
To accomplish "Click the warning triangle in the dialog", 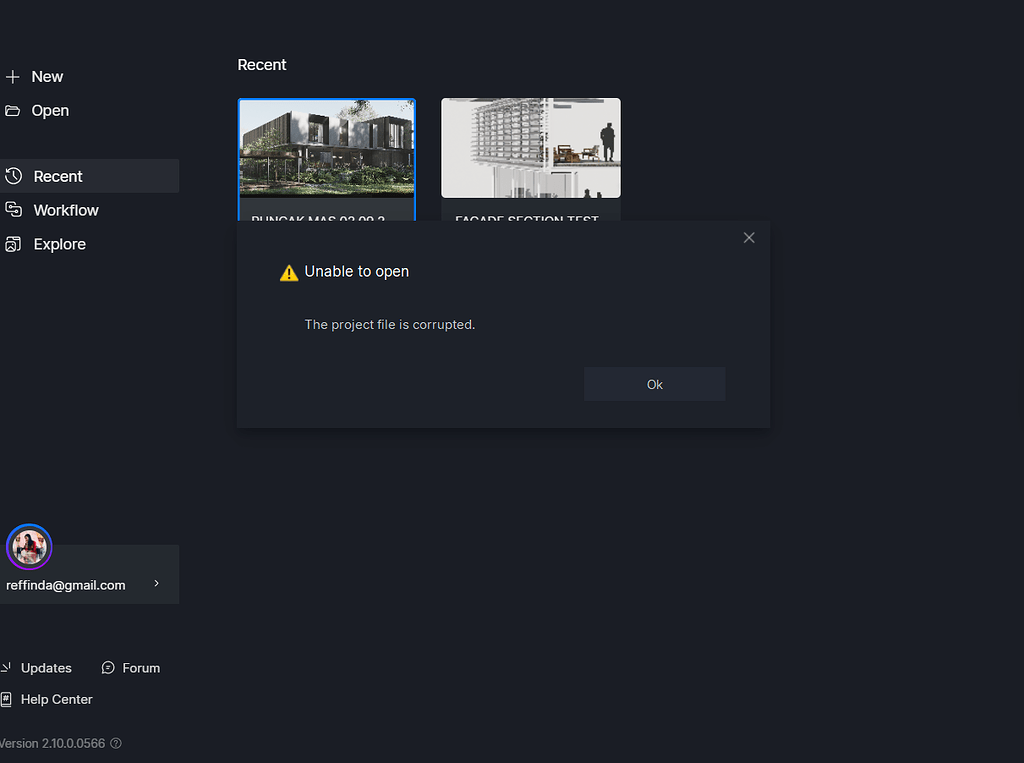I will point(288,270).
